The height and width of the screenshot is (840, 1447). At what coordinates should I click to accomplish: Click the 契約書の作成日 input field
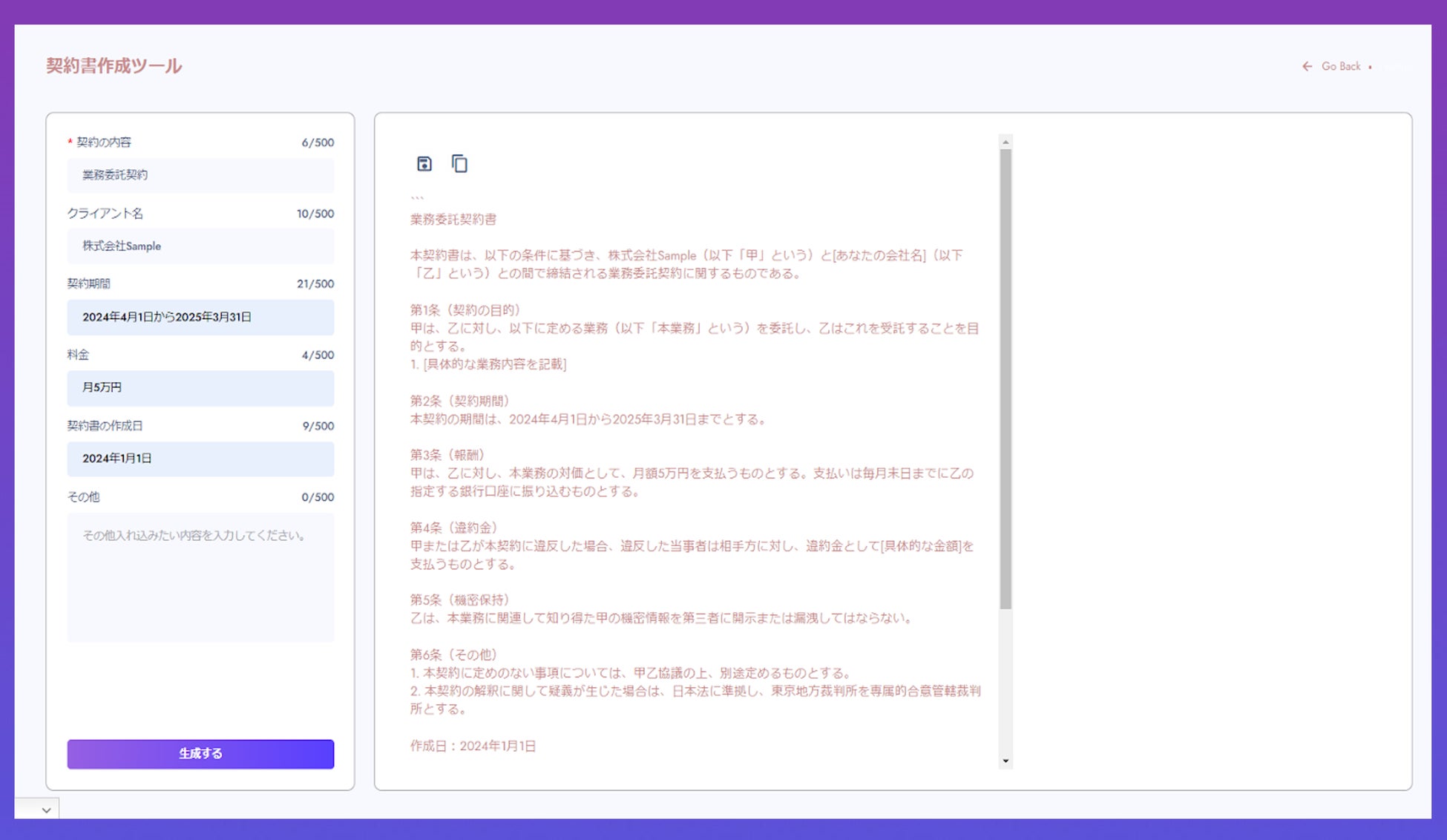200,459
